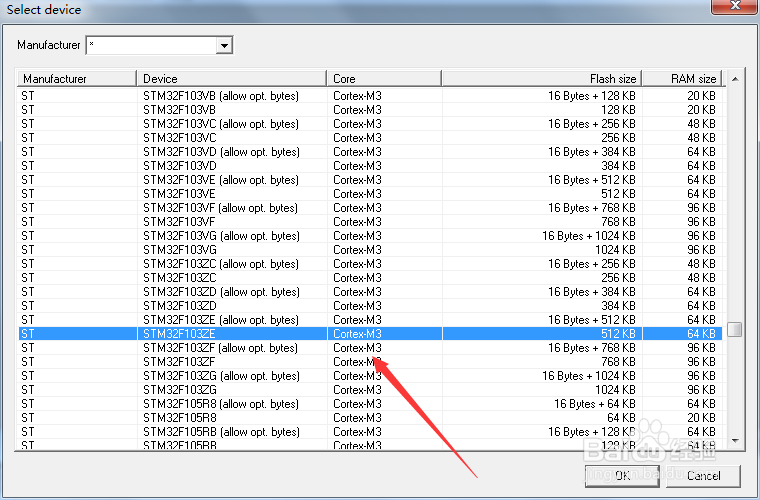Image resolution: width=760 pixels, height=500 pixels.
Task: Select the STM32F103VC device row
Action: click(370, 138)
